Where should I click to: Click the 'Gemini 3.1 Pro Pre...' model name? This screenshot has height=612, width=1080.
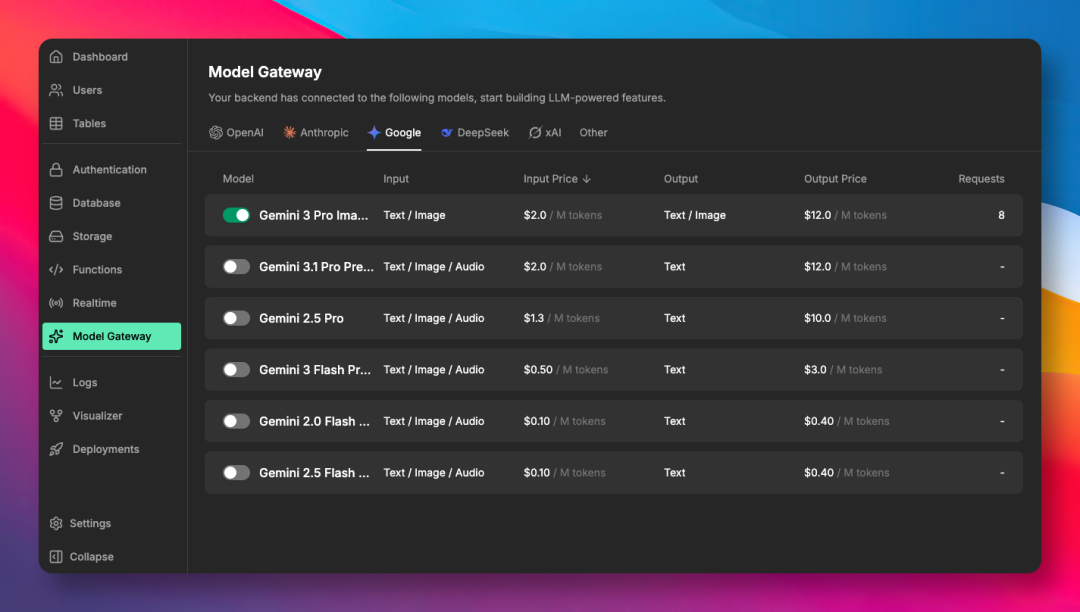click(316, 266)
